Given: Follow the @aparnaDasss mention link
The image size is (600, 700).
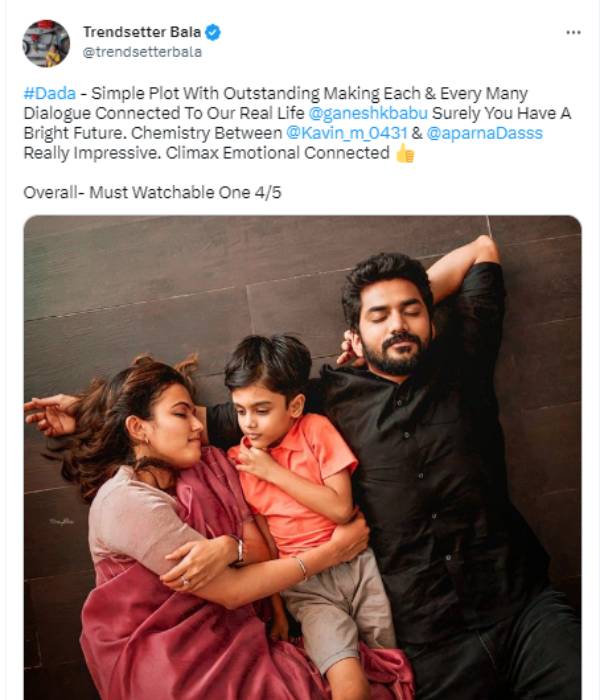Looking at the screenshot, I should click(484, 133).
